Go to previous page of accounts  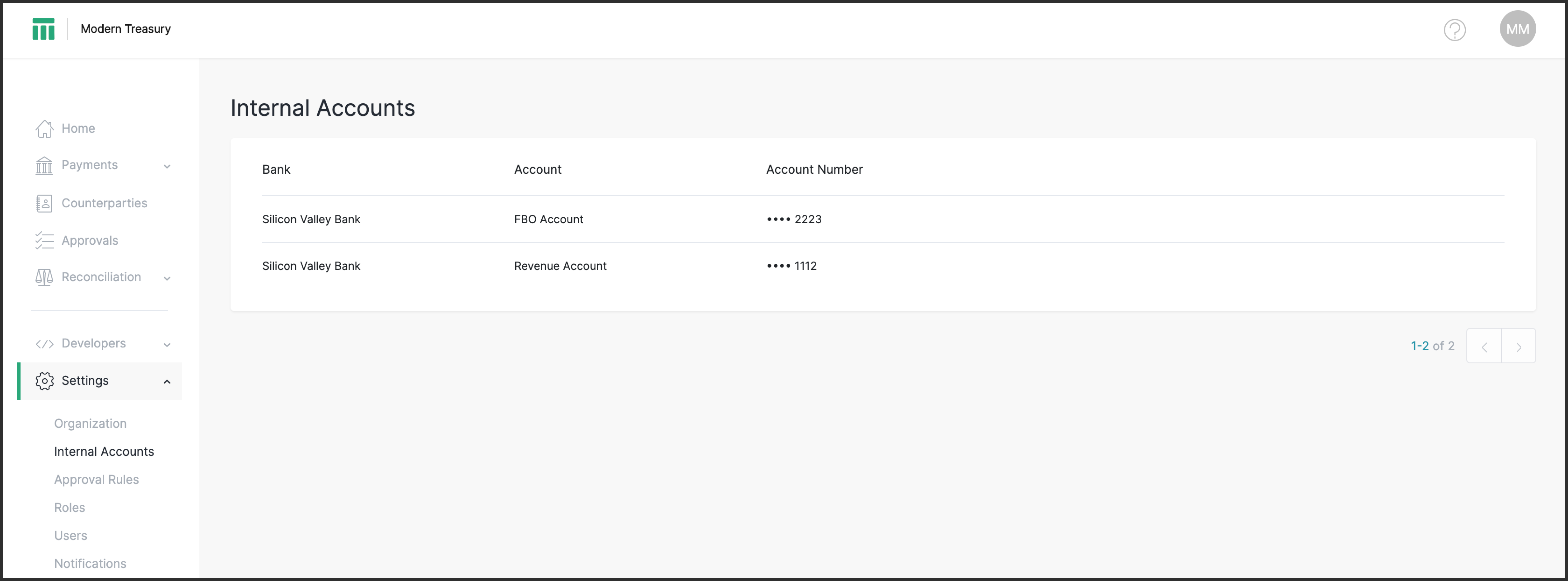point(1483,346)
